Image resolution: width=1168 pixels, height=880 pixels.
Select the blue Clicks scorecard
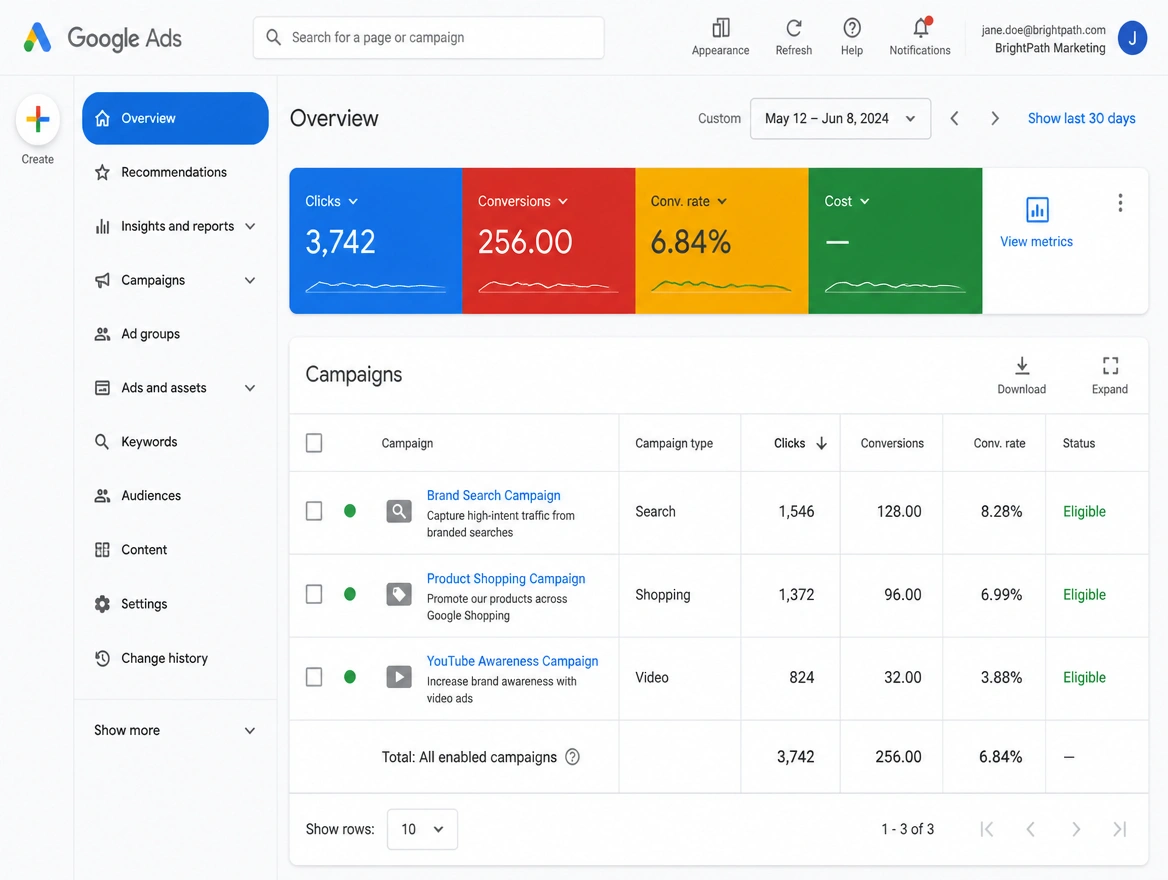pos(376,241)
